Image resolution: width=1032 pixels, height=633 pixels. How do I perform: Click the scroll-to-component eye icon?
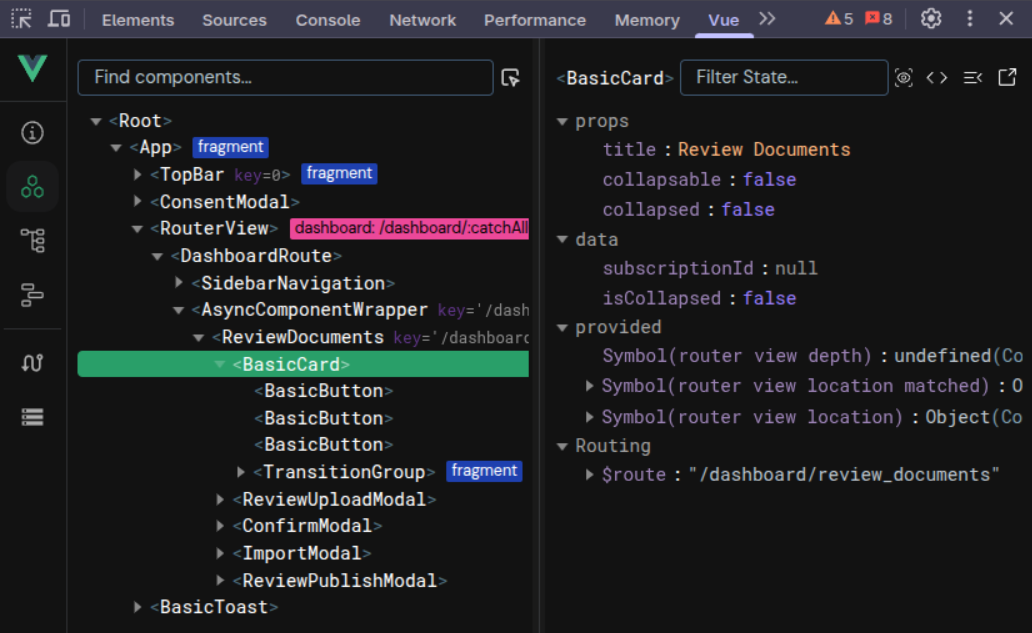coord(904,77)
